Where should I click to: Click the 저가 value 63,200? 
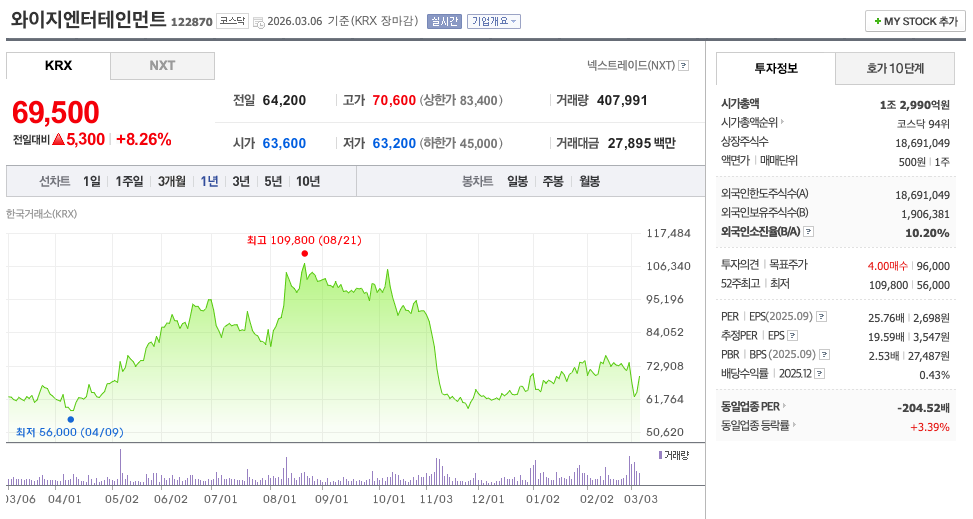point(394,143)
